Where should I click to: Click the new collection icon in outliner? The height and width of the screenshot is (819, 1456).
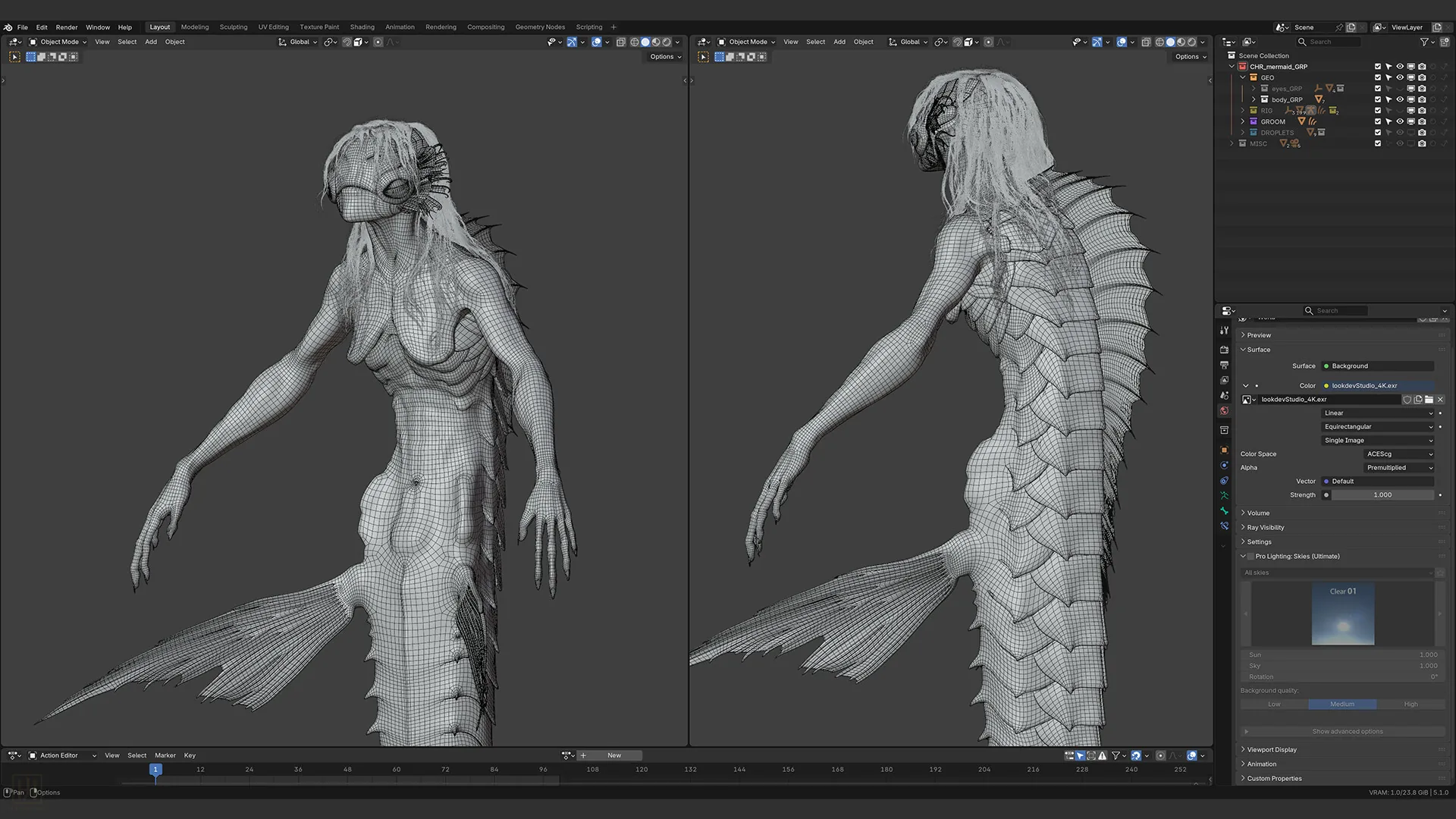tap(1445, 42)
